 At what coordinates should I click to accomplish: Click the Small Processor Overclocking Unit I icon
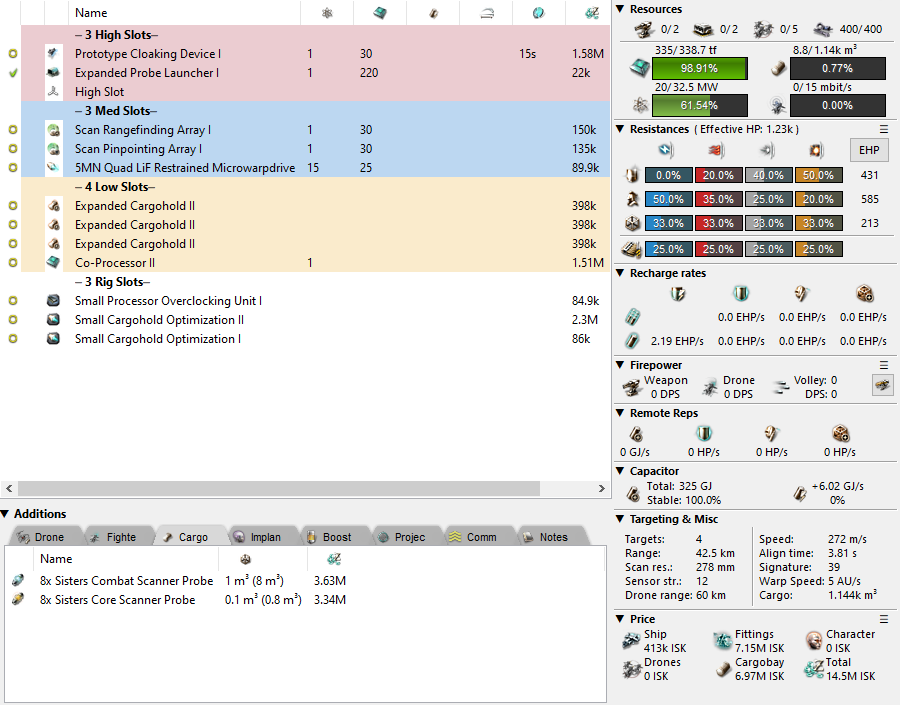coord(54,301)
